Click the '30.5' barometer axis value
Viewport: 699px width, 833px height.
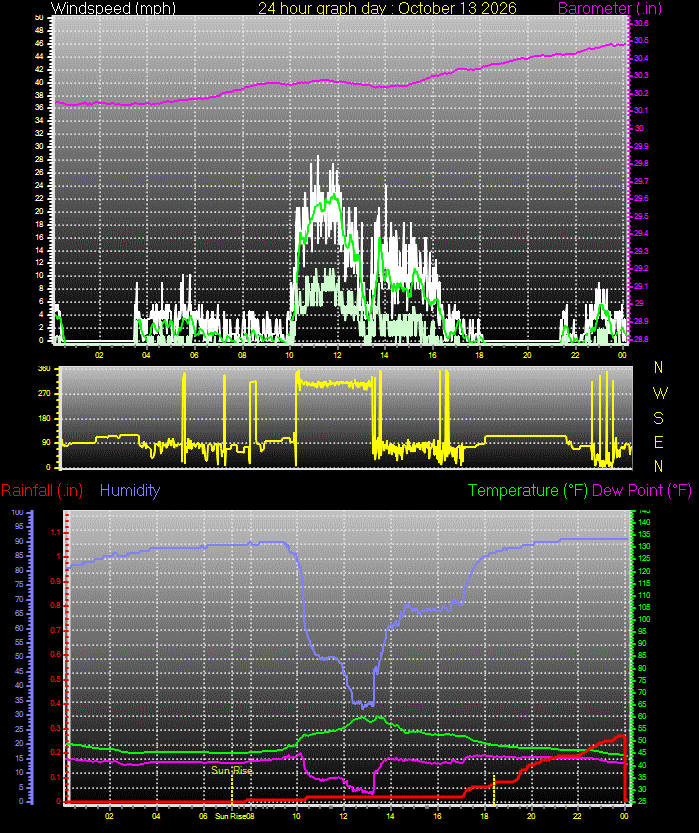pos(641,40)
